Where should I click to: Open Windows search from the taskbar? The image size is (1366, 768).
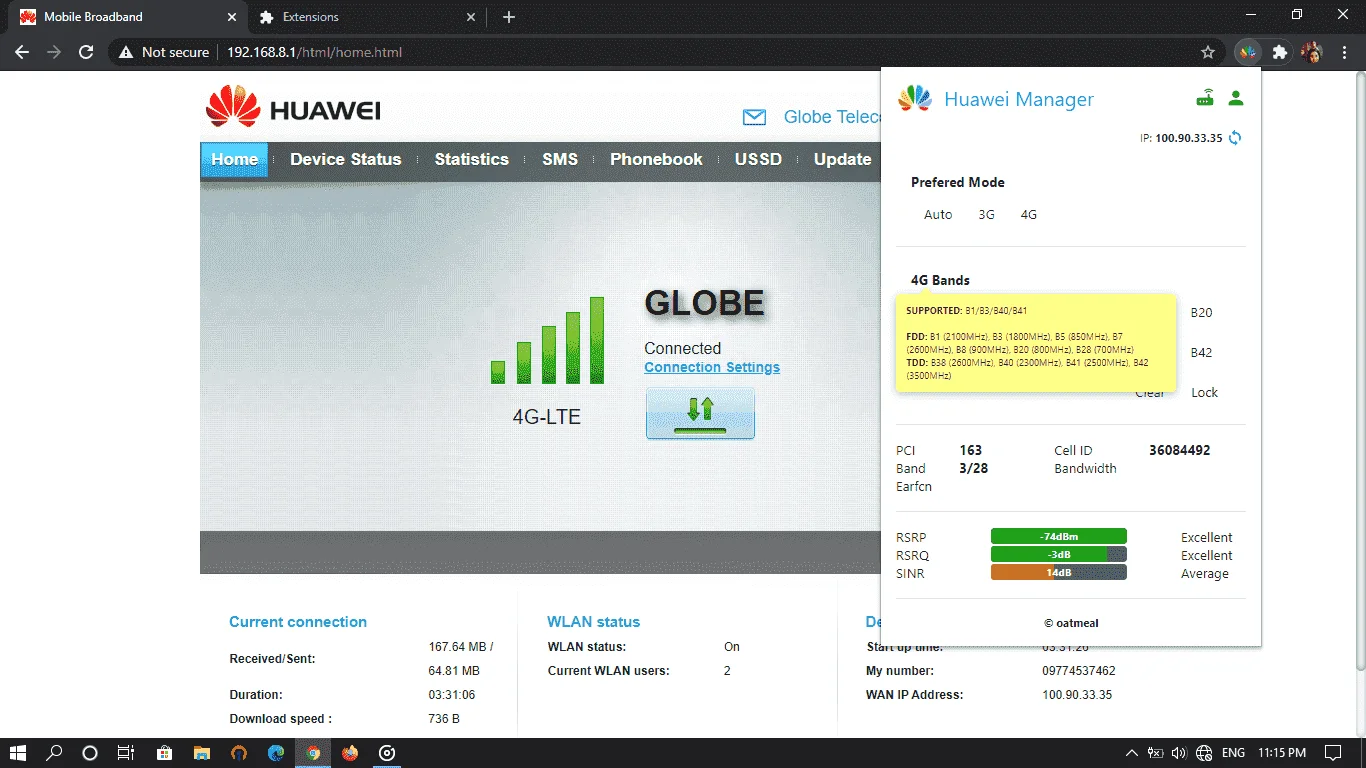coord(54,752)
